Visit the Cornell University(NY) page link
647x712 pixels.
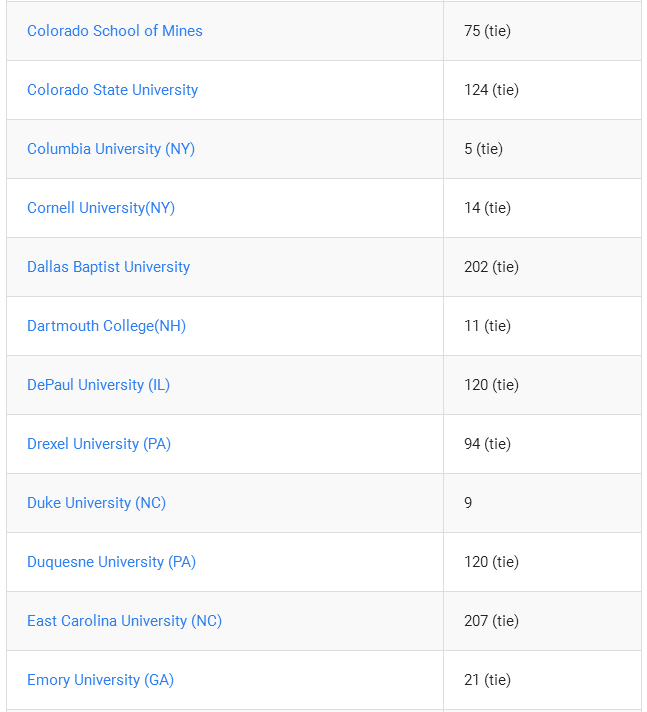[101, 208]
